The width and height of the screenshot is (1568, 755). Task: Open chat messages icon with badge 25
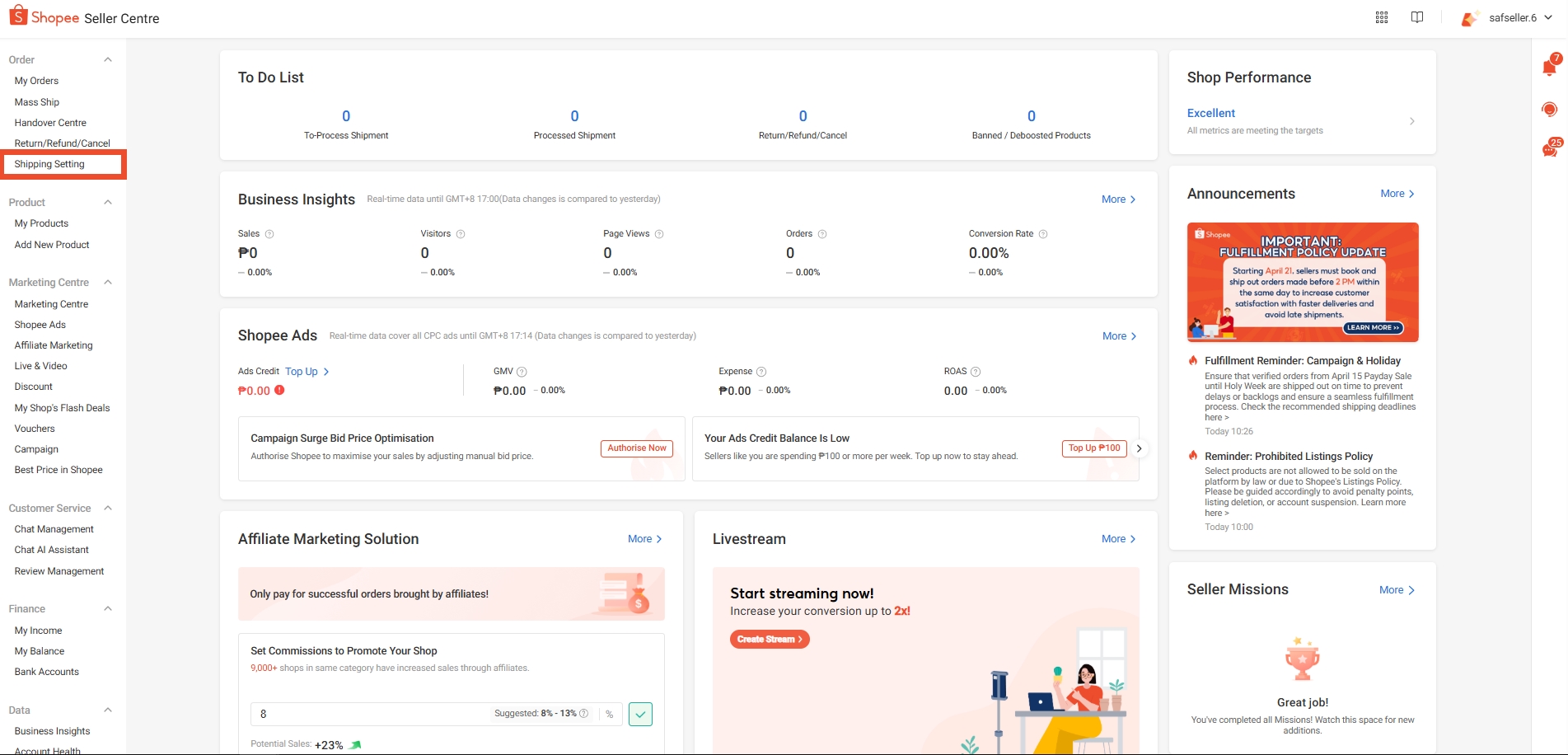point(1551,148)
